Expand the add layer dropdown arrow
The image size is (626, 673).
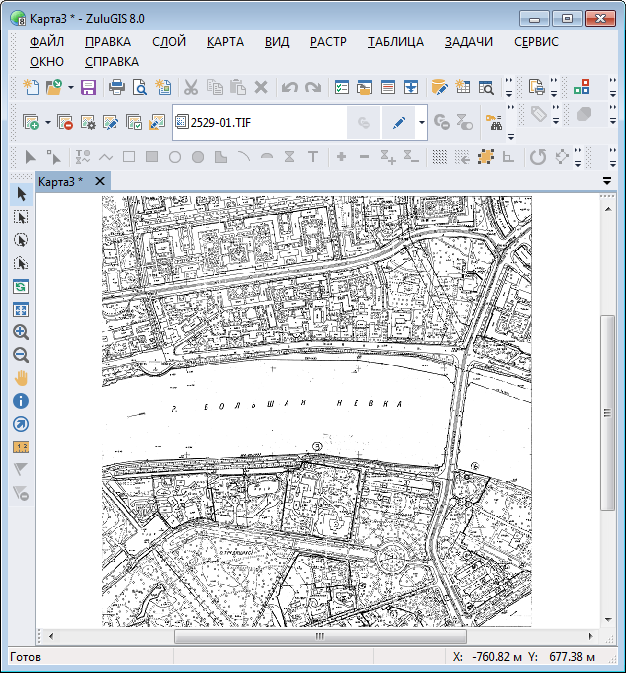tap(47, 122)
